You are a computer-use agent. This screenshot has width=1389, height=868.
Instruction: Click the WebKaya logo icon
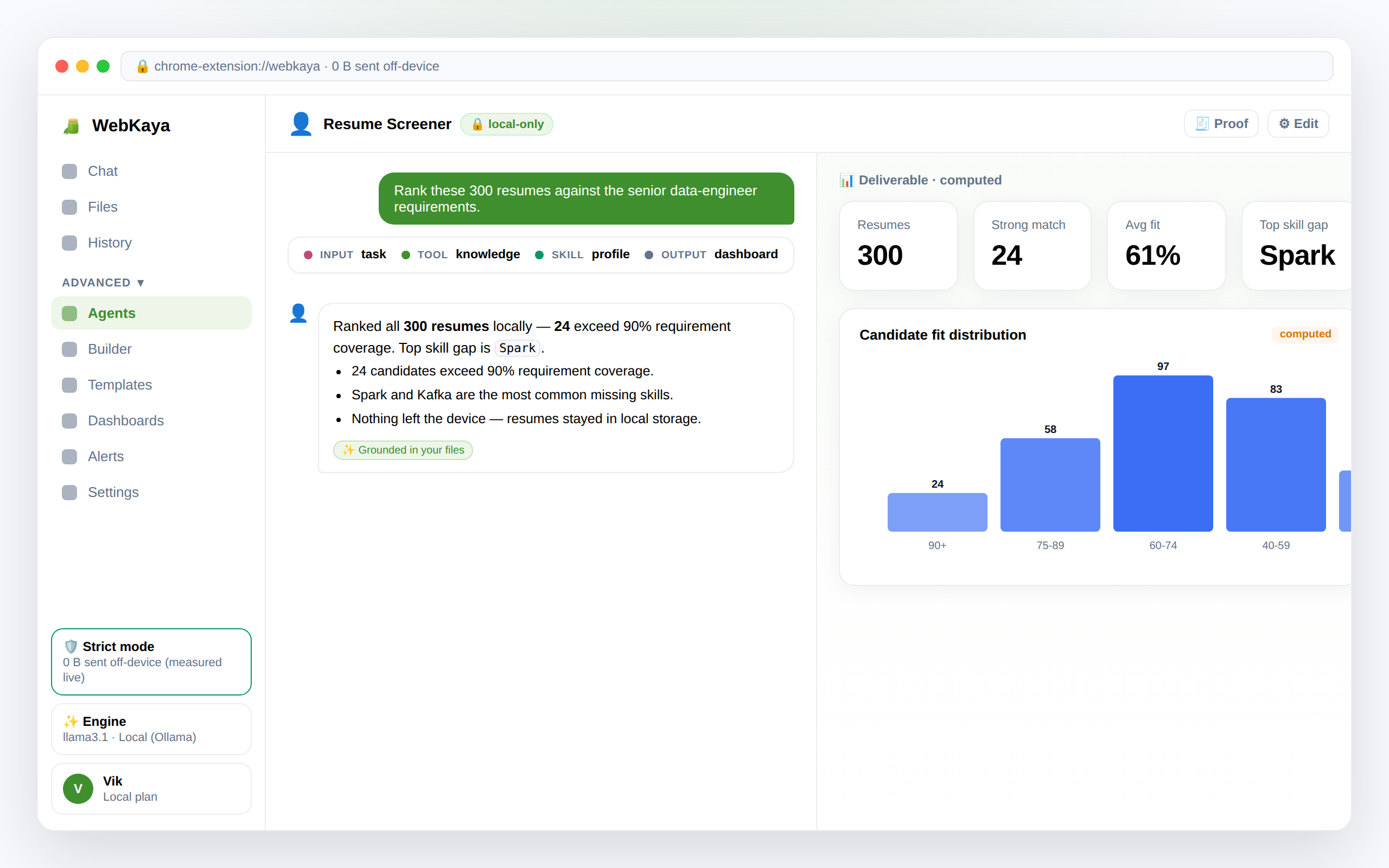(71, 126)
